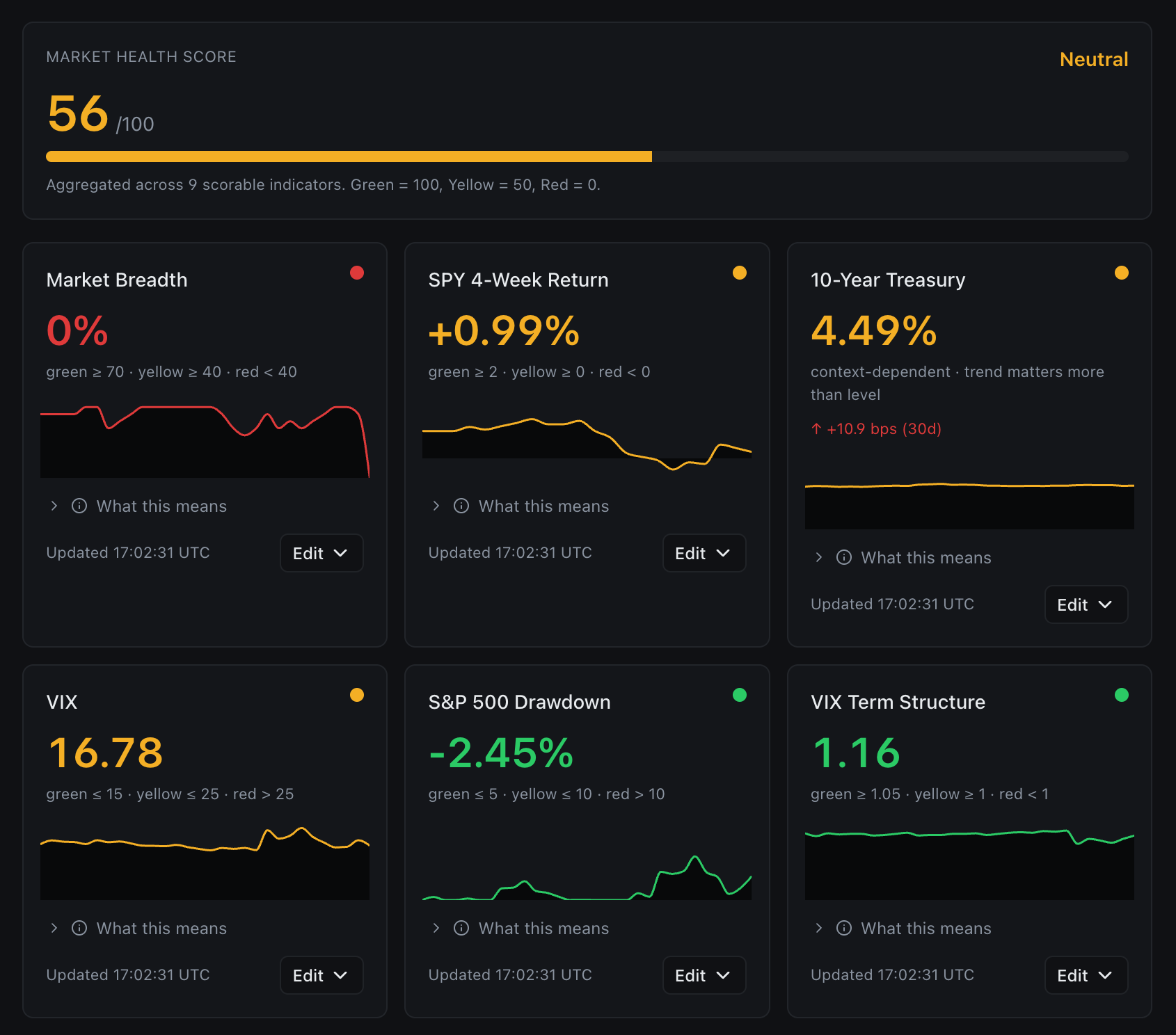The image size is (1176, 1035).
Task: Click the info icon in VIX Term Structure card
Action: (844, 928)
